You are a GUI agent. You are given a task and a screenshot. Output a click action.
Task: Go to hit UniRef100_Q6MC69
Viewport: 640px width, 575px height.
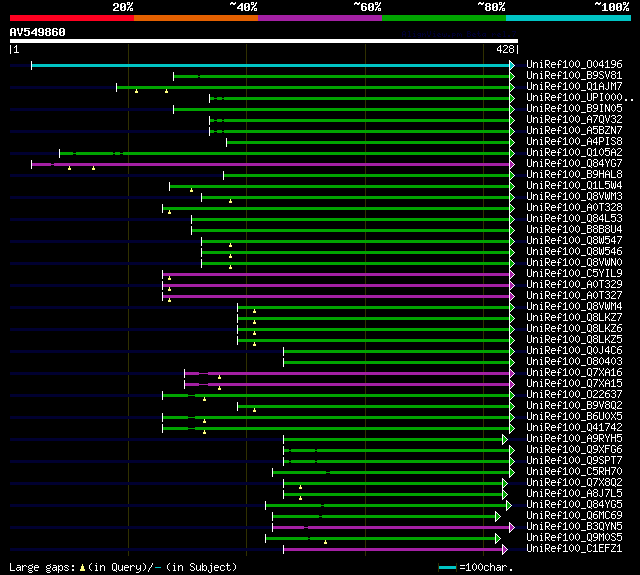click(574, 516)
